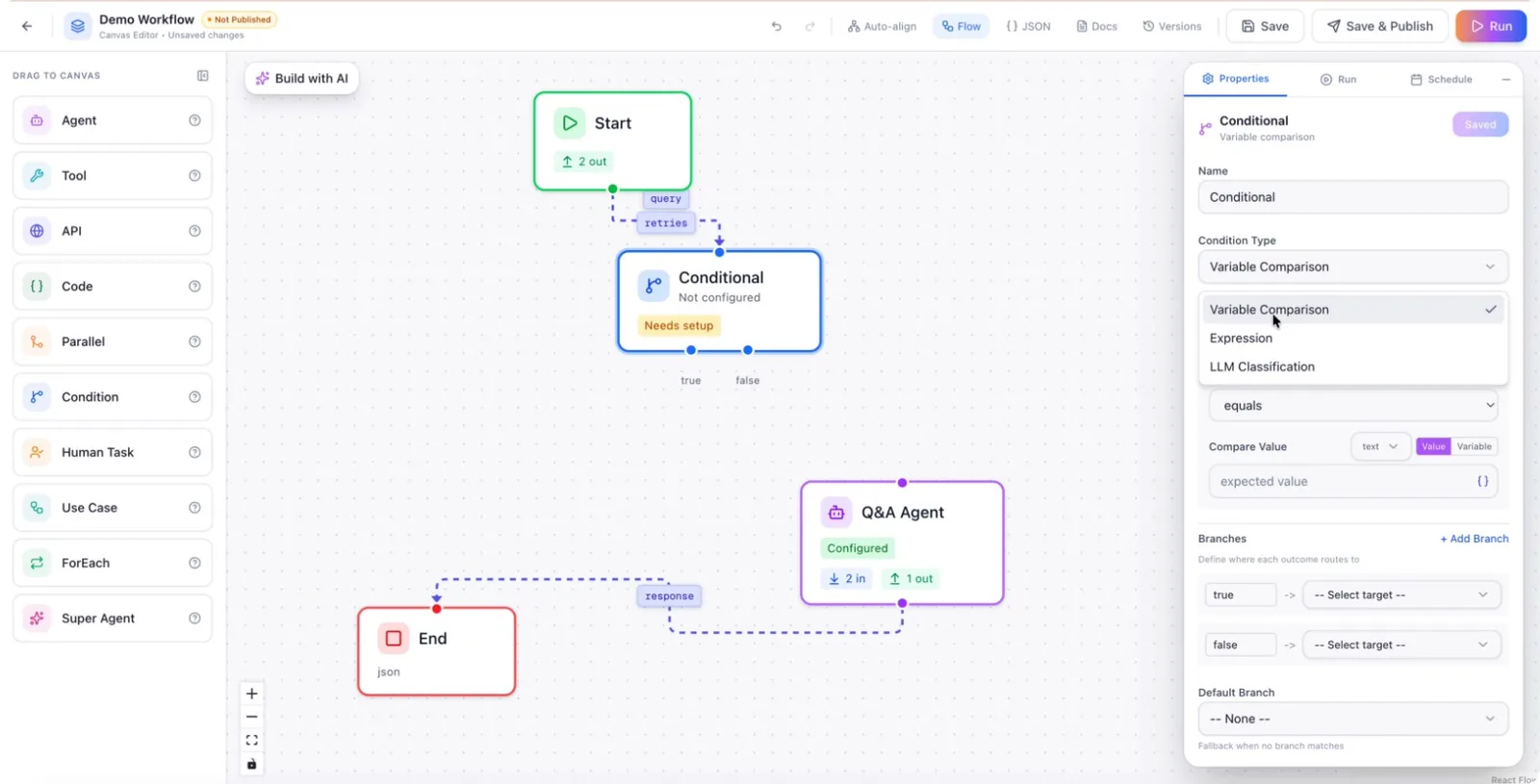1540x784 pixels.
Task: Open help for the Tool component
Action: pos(194,176)
